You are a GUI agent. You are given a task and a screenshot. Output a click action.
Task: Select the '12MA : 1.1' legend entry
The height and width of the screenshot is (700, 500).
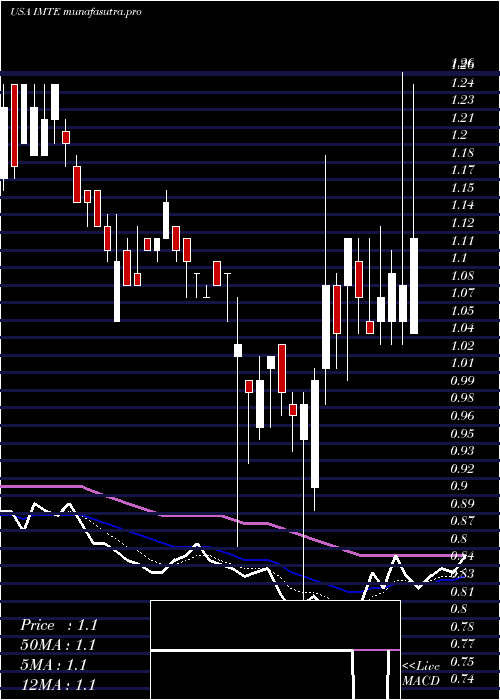(x=58, y=684)
